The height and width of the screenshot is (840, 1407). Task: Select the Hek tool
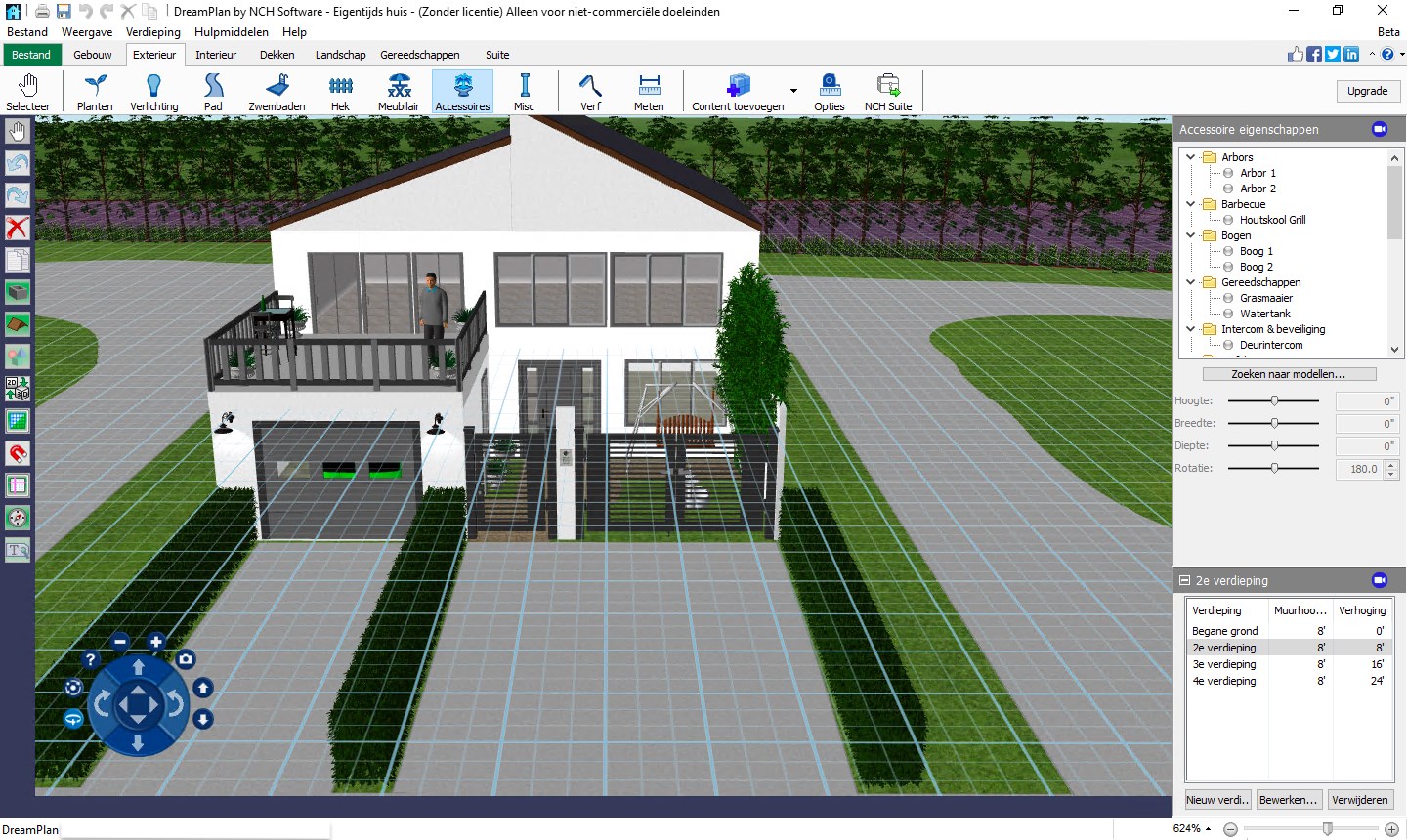(340, 91)
